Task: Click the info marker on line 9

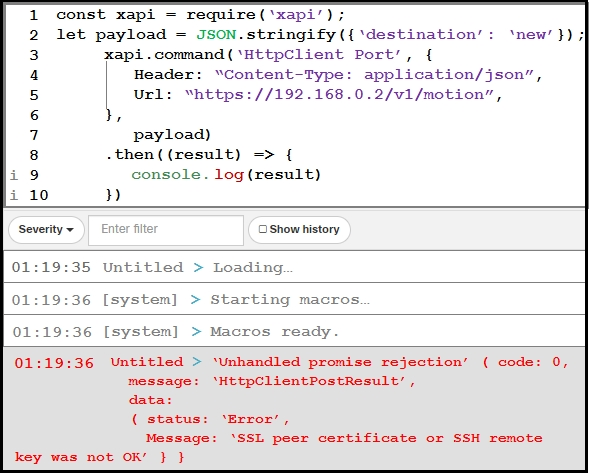Action: (x=14, y=175)
